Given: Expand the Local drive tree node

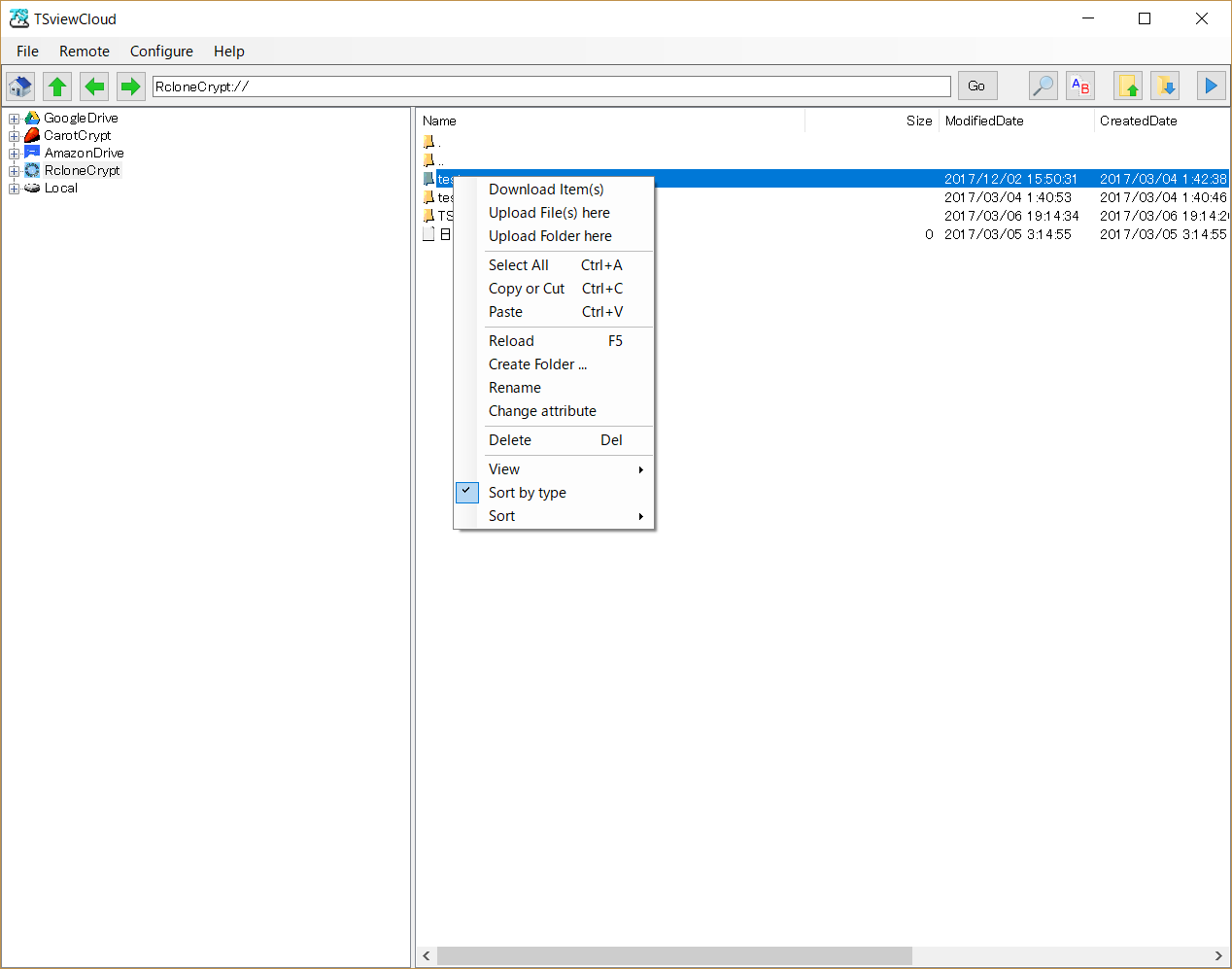Looking at the screenshot, I should coord(15,189).
